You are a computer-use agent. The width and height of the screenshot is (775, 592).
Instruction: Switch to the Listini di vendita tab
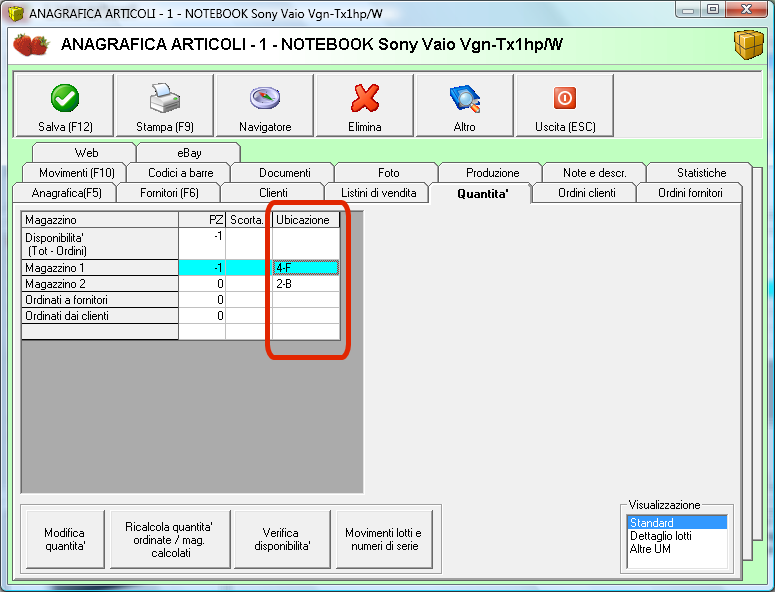[x=378, y=193]
